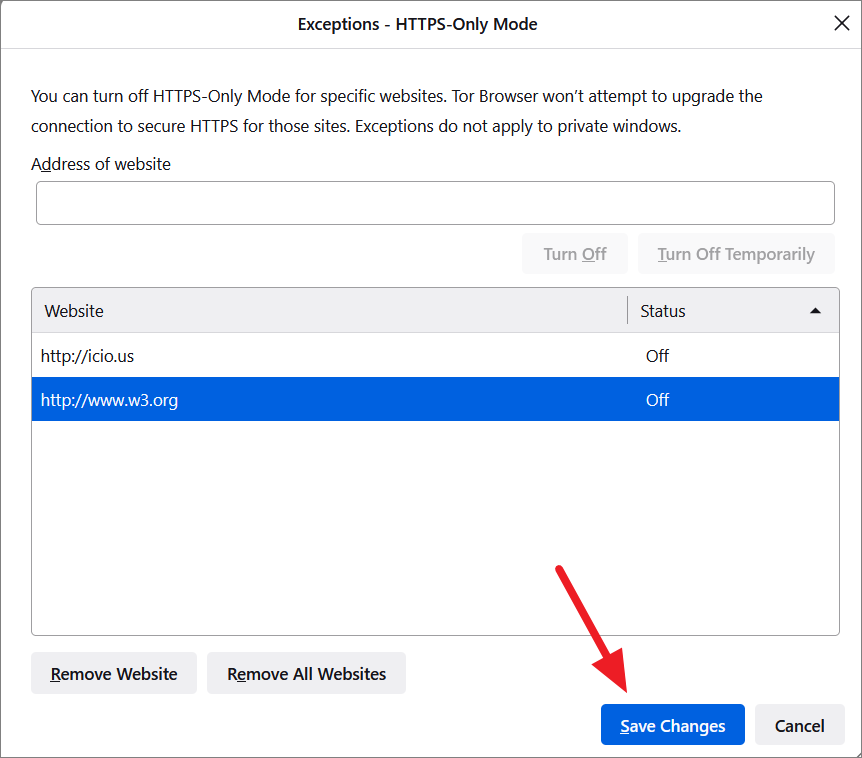The height and width of the screenshot is (758, 862).
Task: Remove the selected website
Action: click(x=114, y=674)
